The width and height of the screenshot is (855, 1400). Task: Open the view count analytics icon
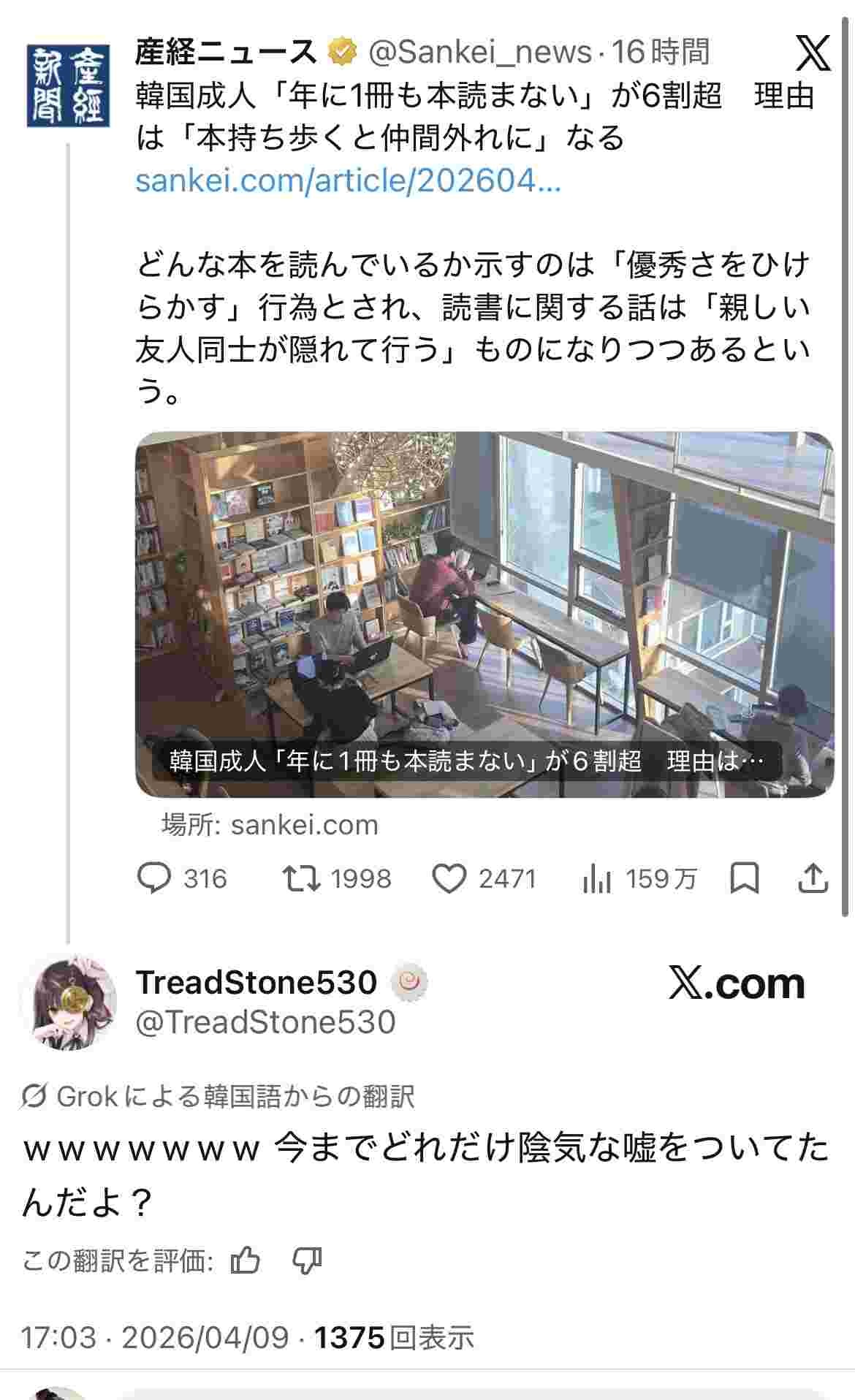pos(596,878)
